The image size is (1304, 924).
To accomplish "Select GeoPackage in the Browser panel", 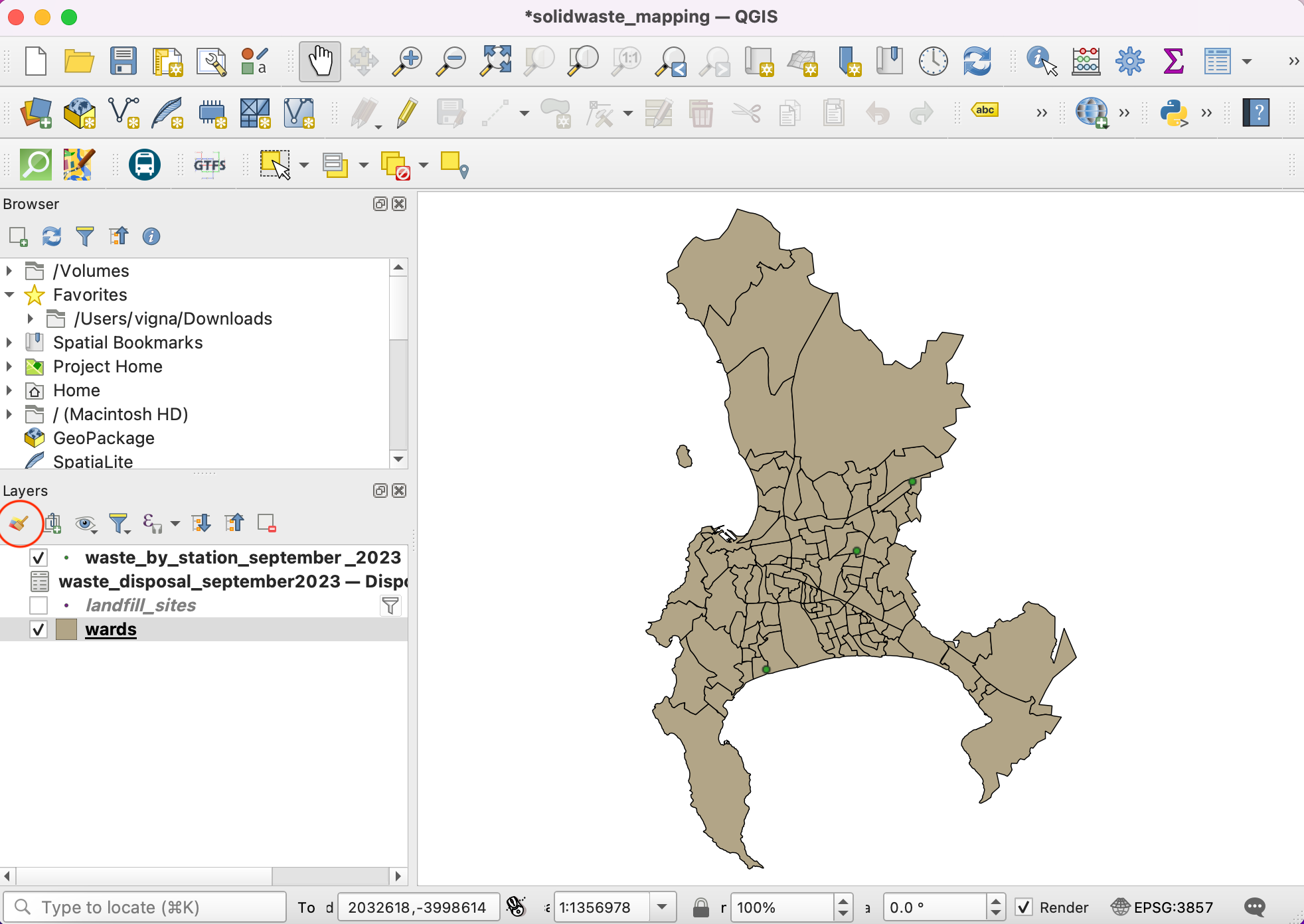I will coord(104,438).
